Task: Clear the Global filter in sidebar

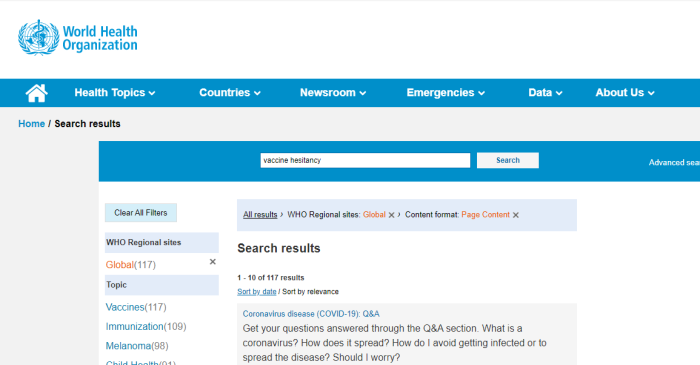Action: [x=212, y=262]
